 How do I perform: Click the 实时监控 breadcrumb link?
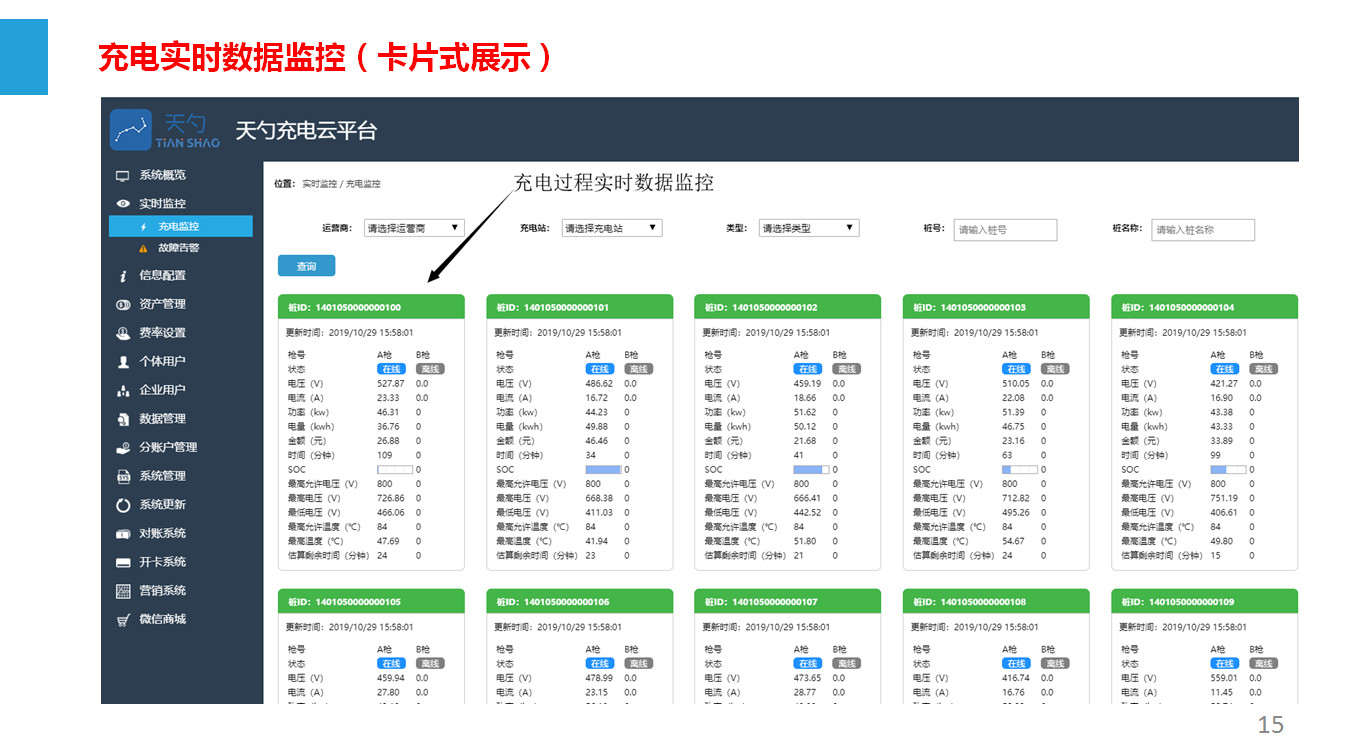pyautogui.click(x=319, y=184)
